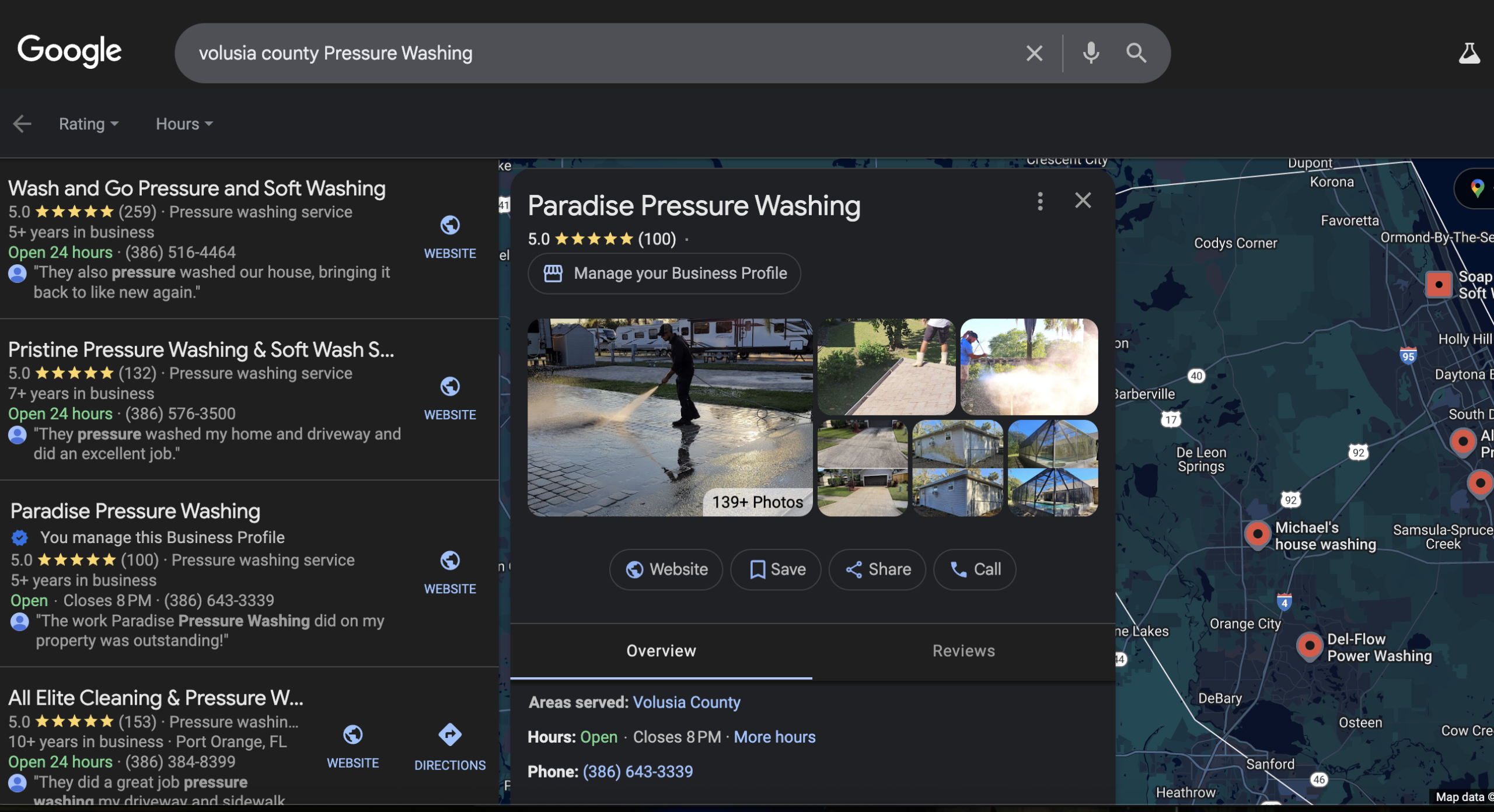1494x812 pixels.
Task: Expand the Hours filter dropdown
Action: [x=184, y=124]
